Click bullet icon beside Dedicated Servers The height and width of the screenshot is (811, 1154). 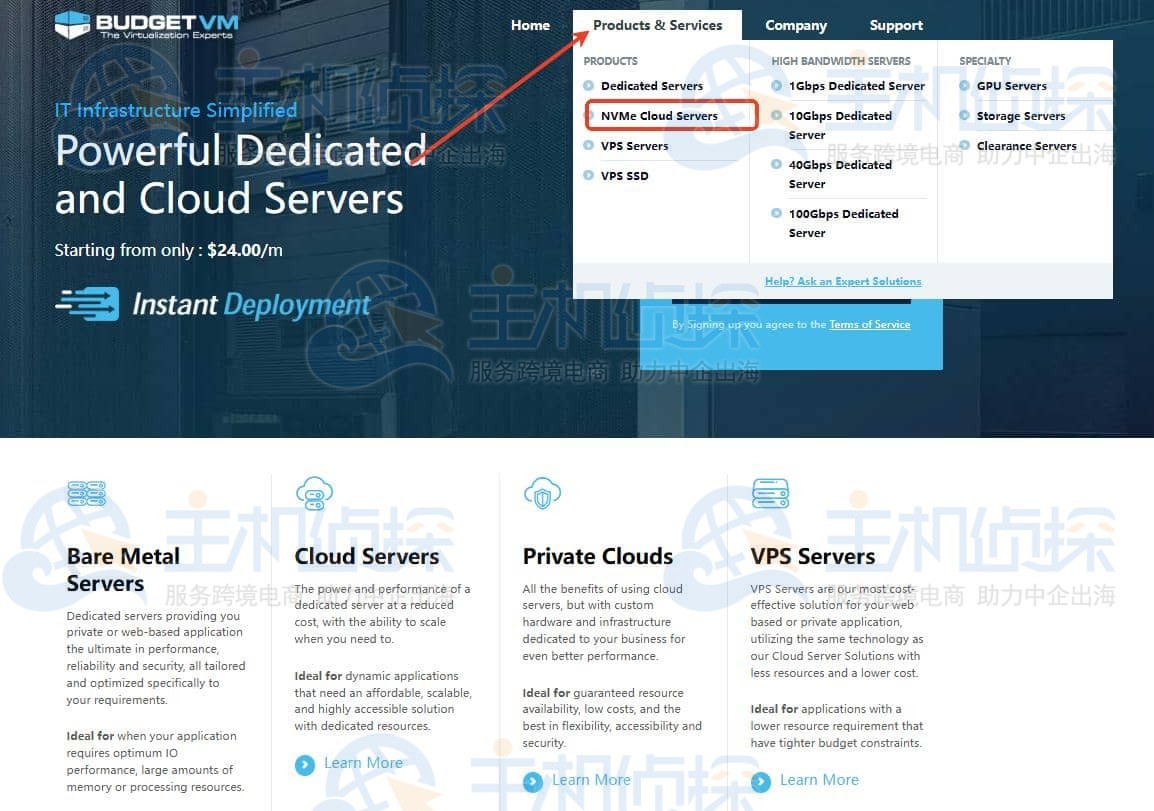tap(589, 85)
